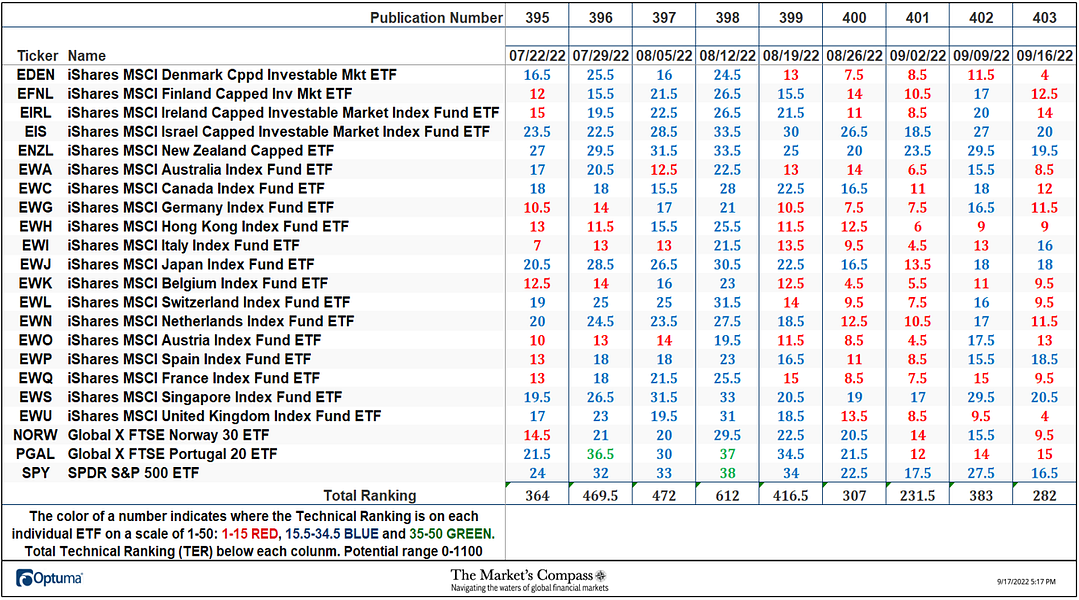Viewport: 1079px width, 600px height.
Task: Select the EWP ticker cell
Action: [35, 359]
